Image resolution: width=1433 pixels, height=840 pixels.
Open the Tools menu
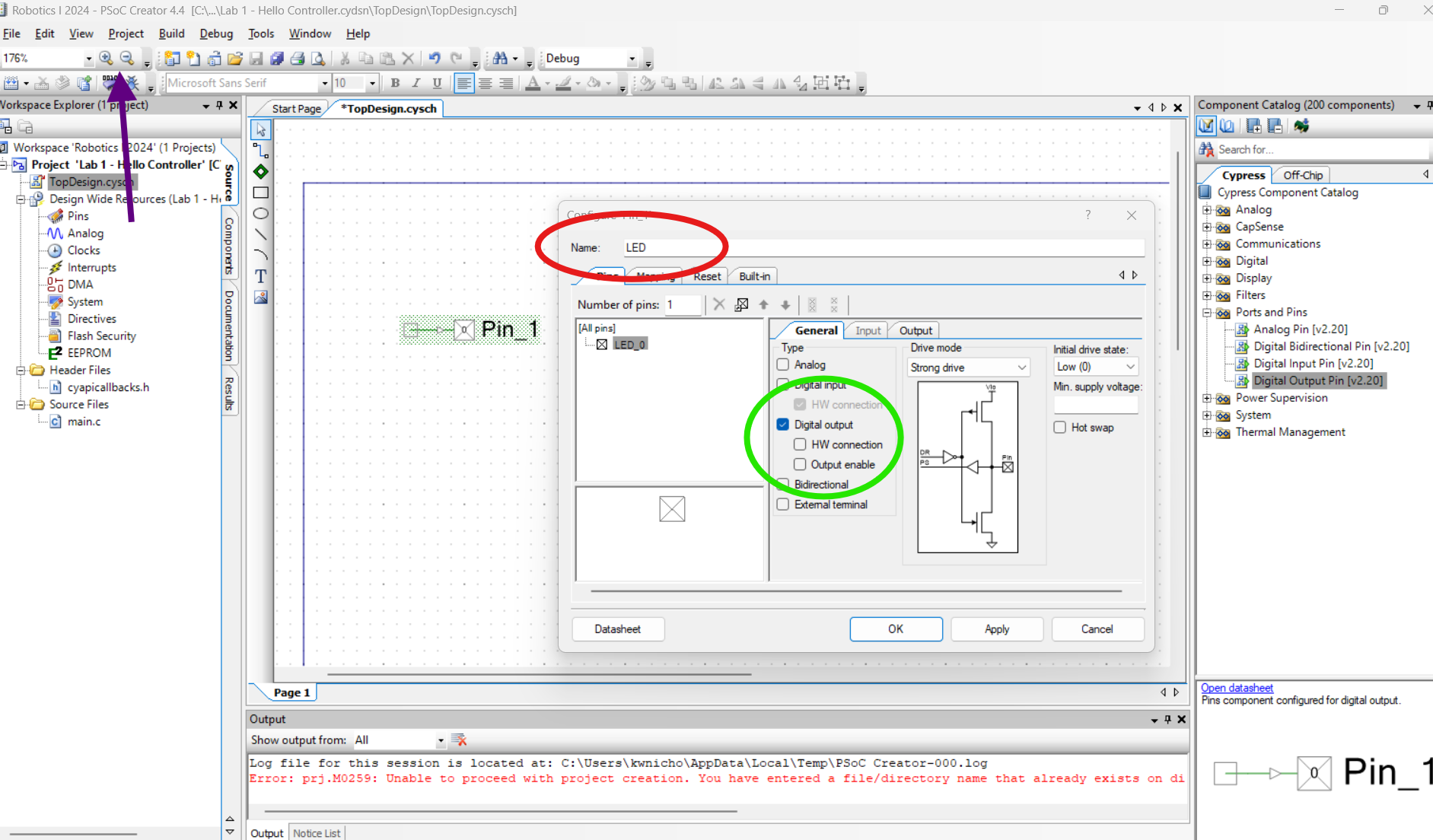coord(261,33)
